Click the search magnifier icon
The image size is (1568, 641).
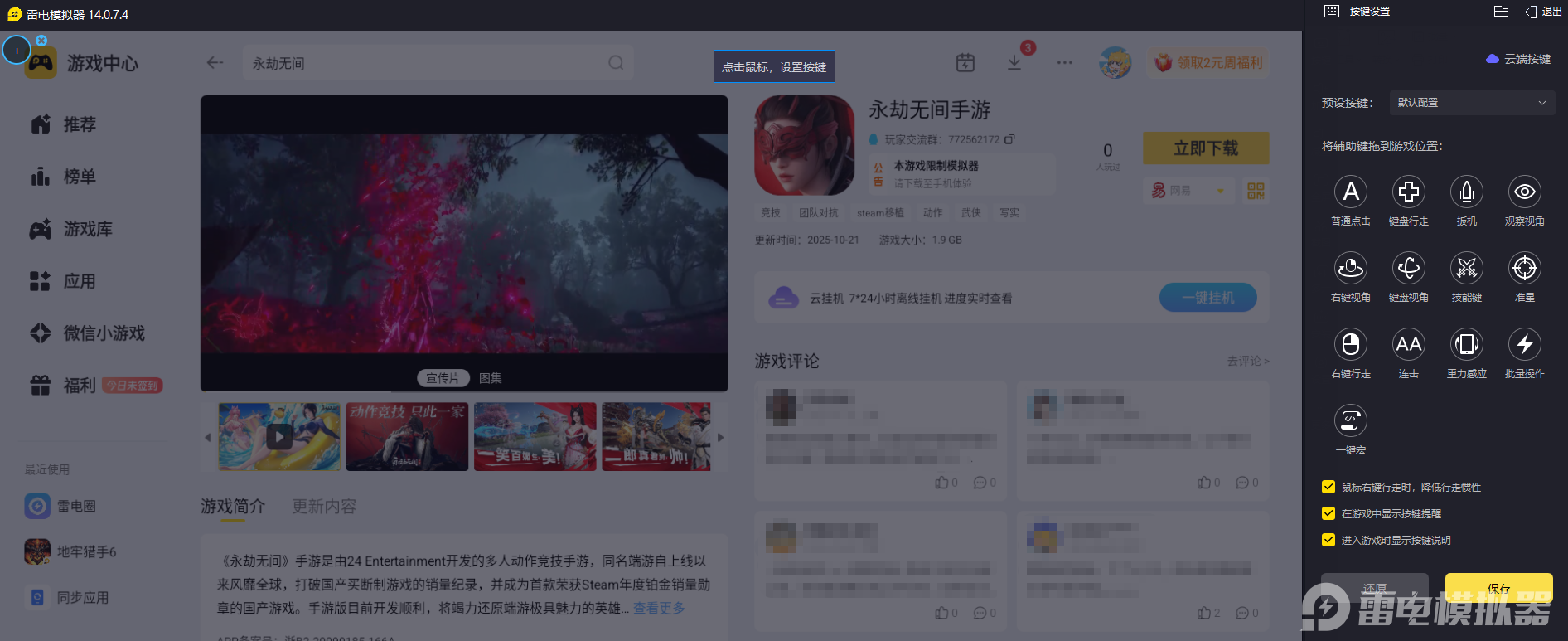coord(616,63)
